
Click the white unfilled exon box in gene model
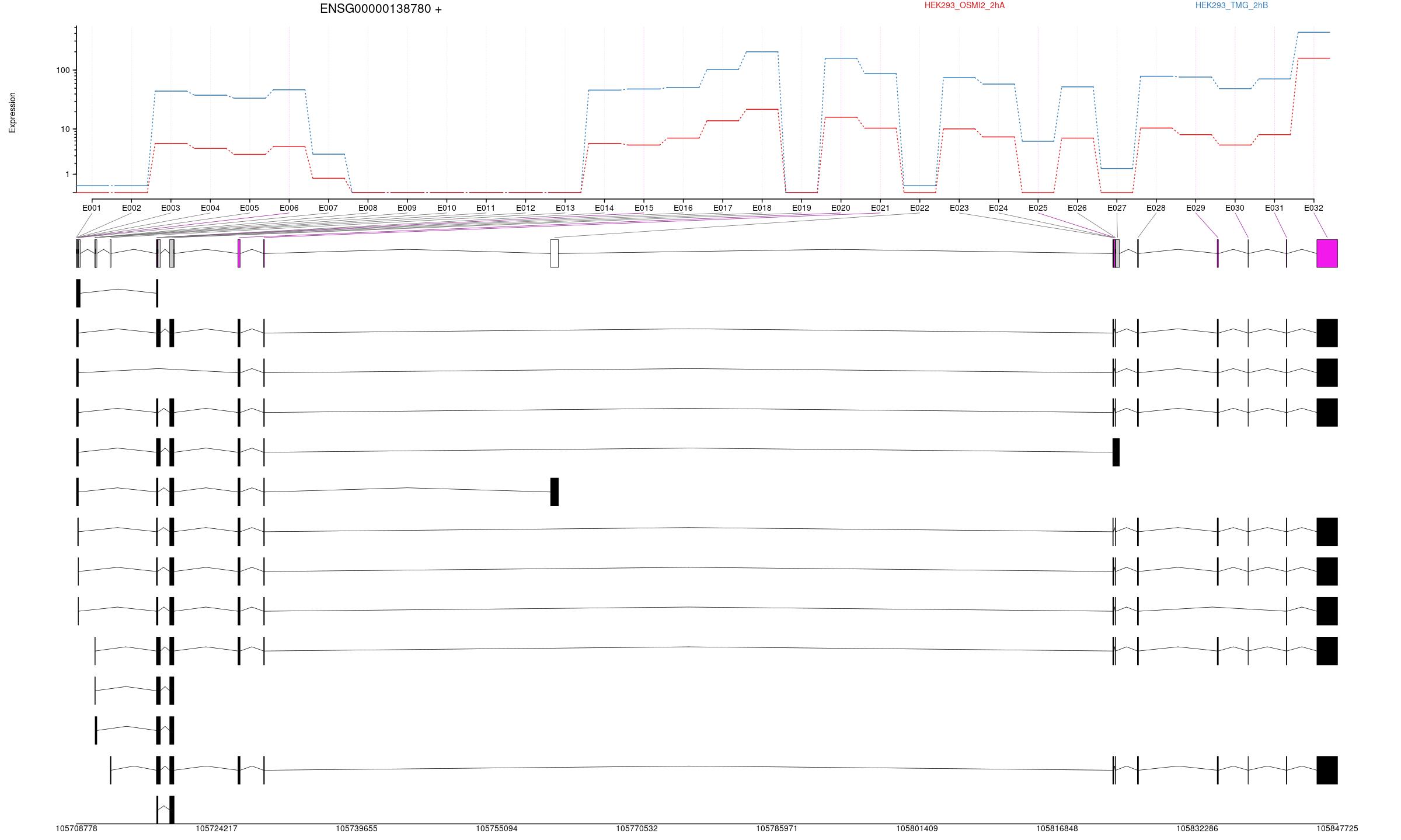(x=555, y=253)
